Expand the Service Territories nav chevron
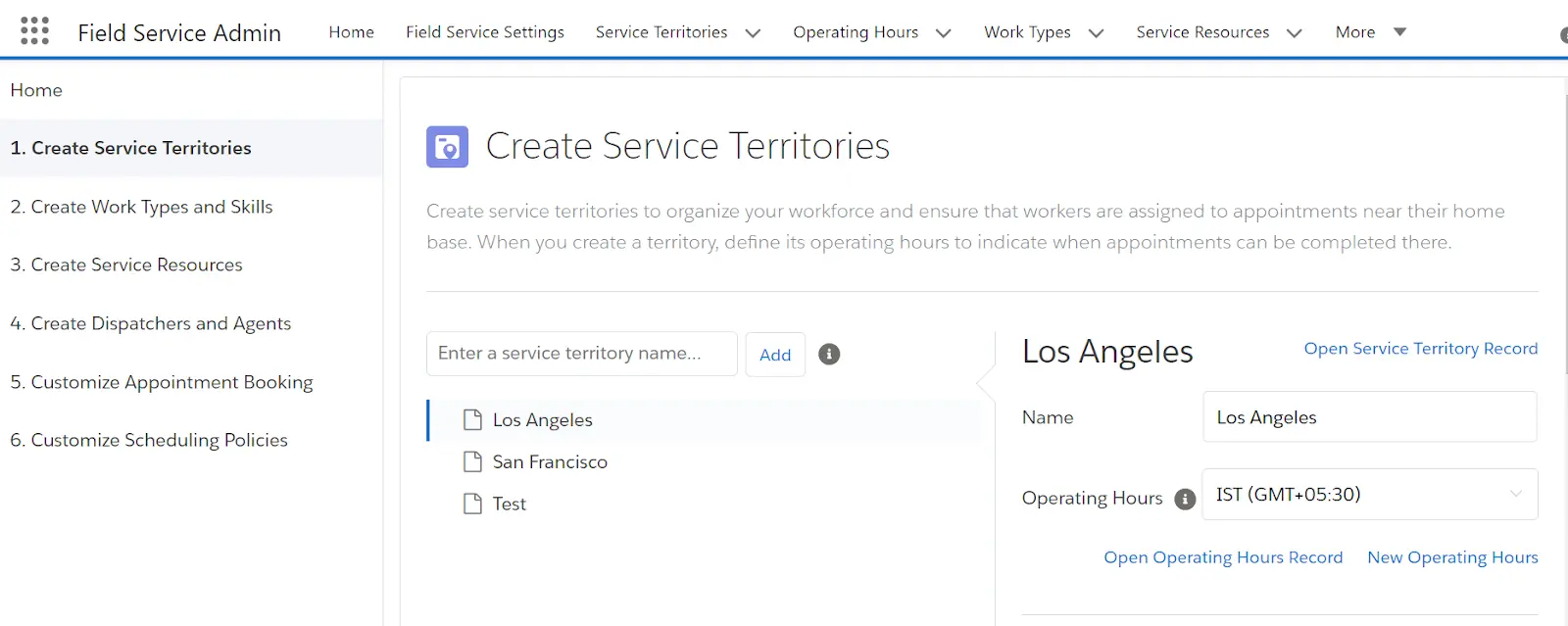The image size is (1568, 626). (x=753, y=33)
